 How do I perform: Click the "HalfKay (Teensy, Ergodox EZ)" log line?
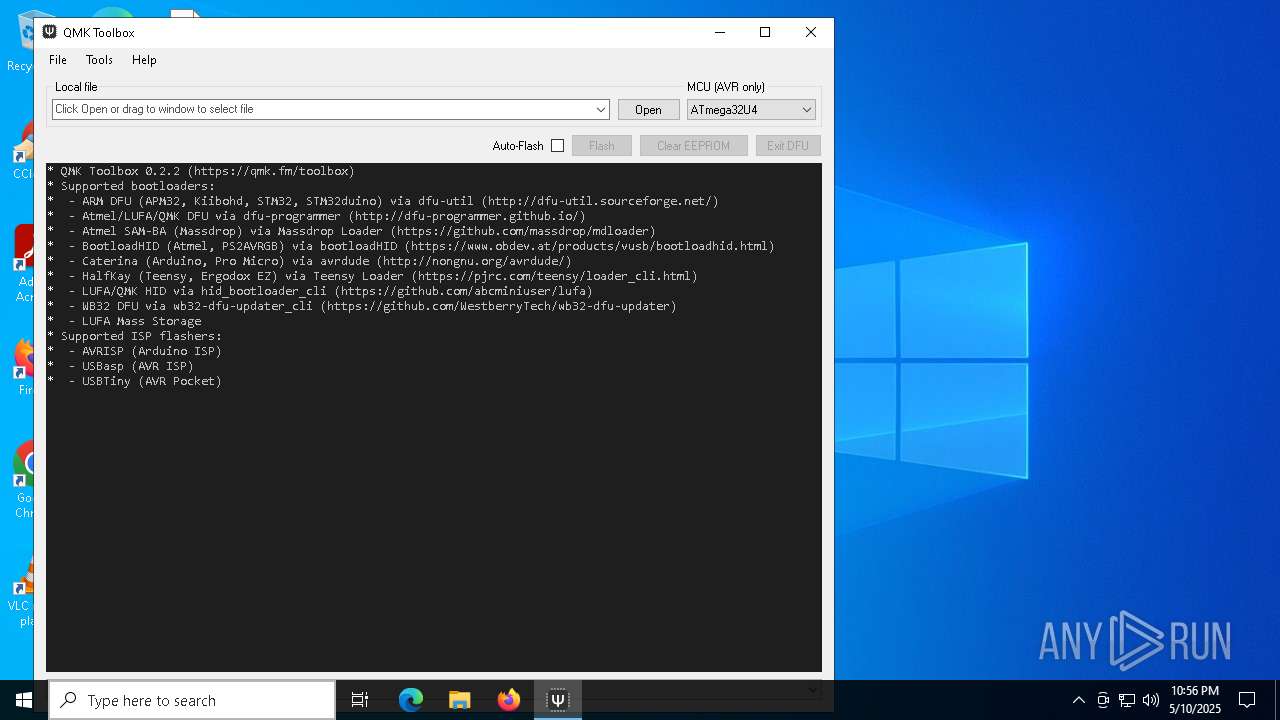pyautogui.click(x=372, y=276)
